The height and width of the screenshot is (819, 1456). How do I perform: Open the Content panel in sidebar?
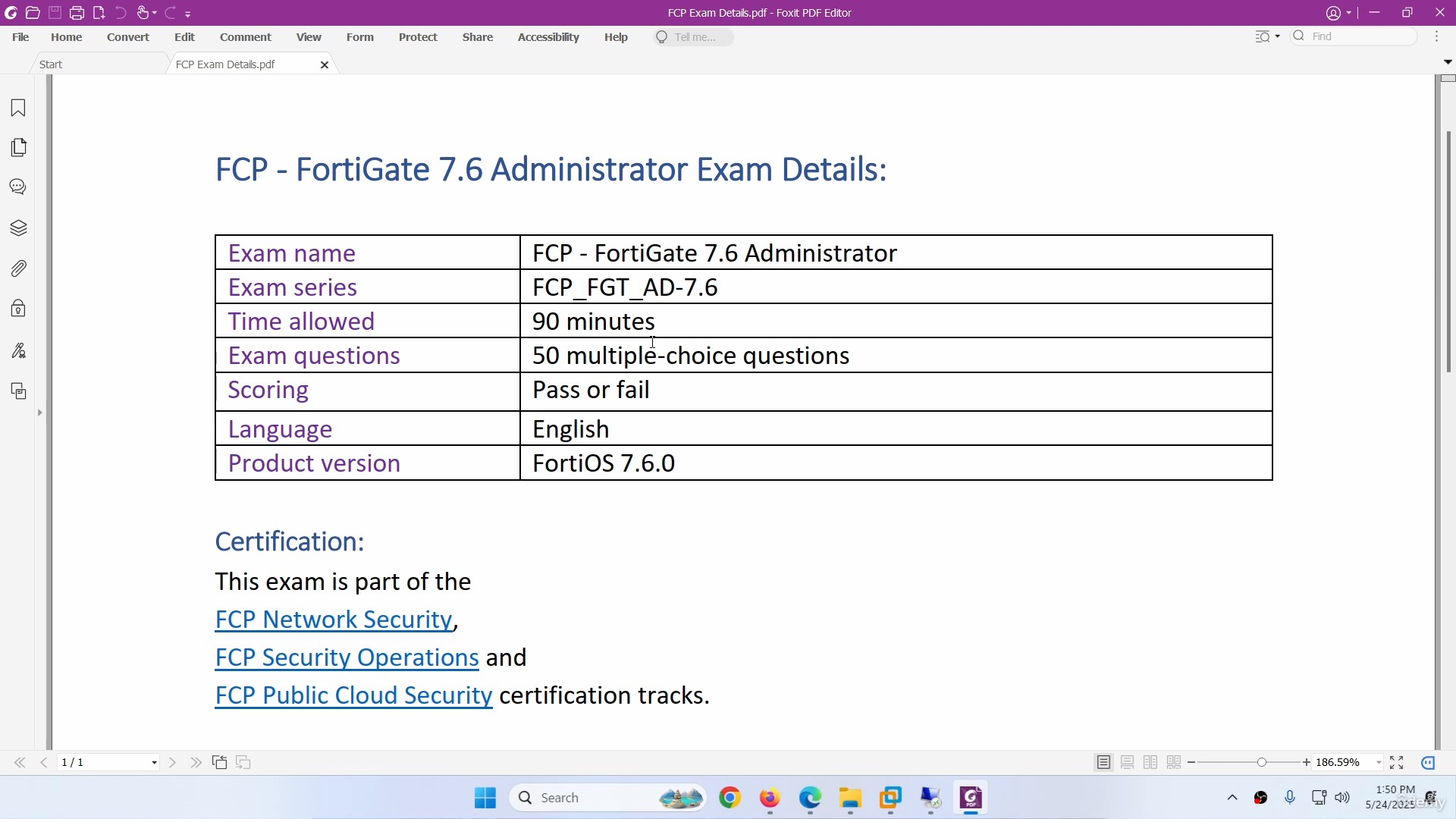pyautogui.click(x=18, y=391)
